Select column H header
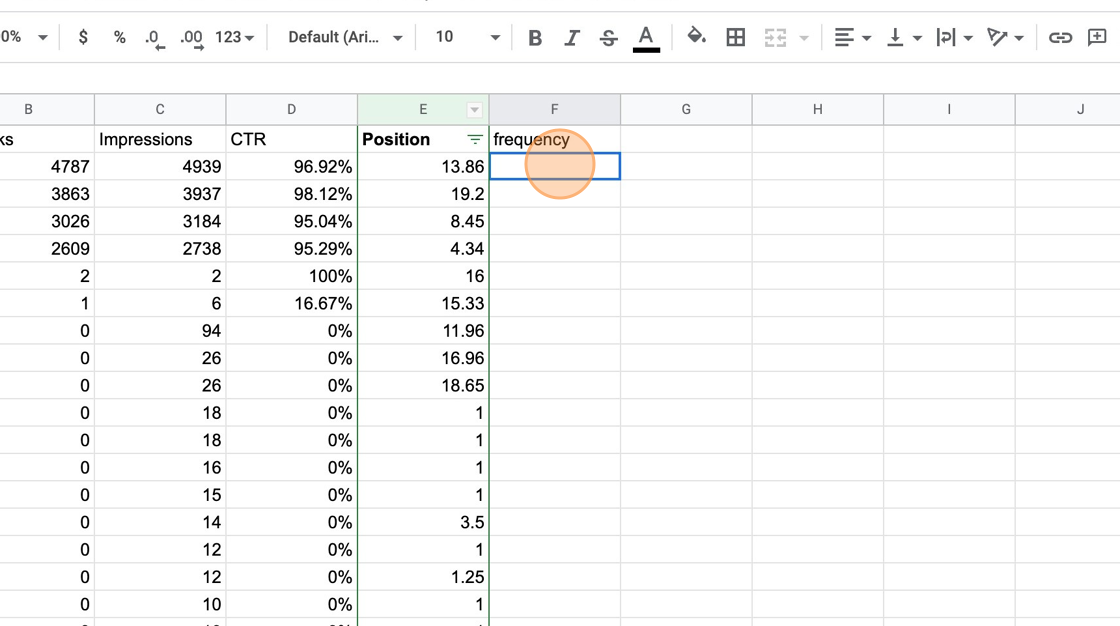This screenshot has height=626, width=1120. [817, 109]
